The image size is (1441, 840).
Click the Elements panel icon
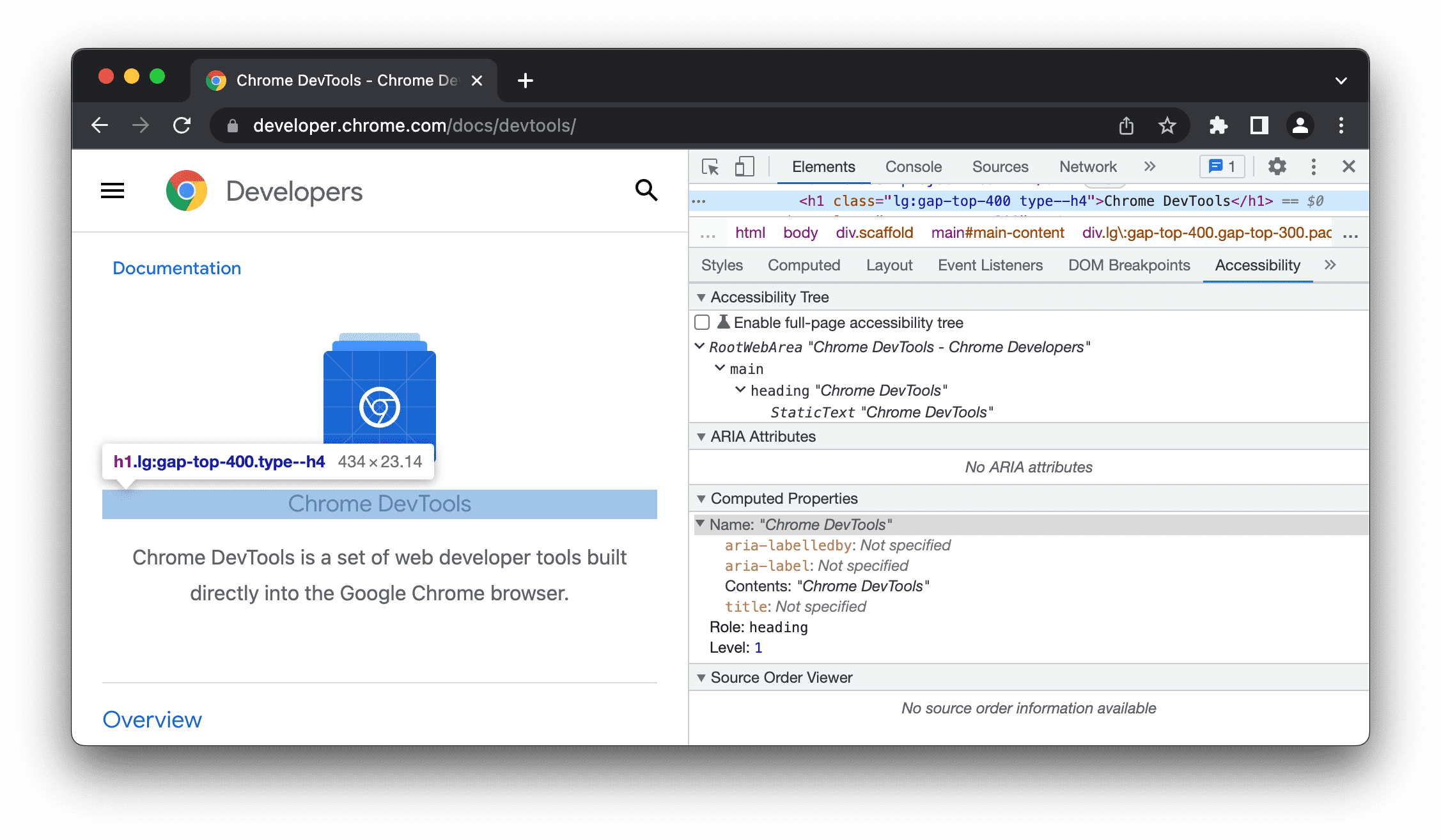click(823, 166)
